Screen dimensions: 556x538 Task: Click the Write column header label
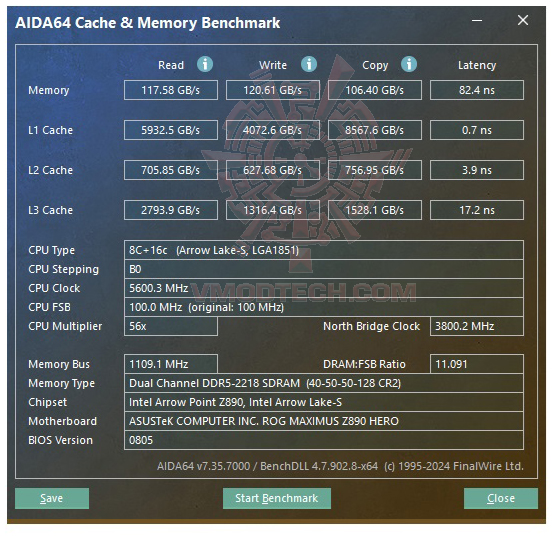[273, 65]
